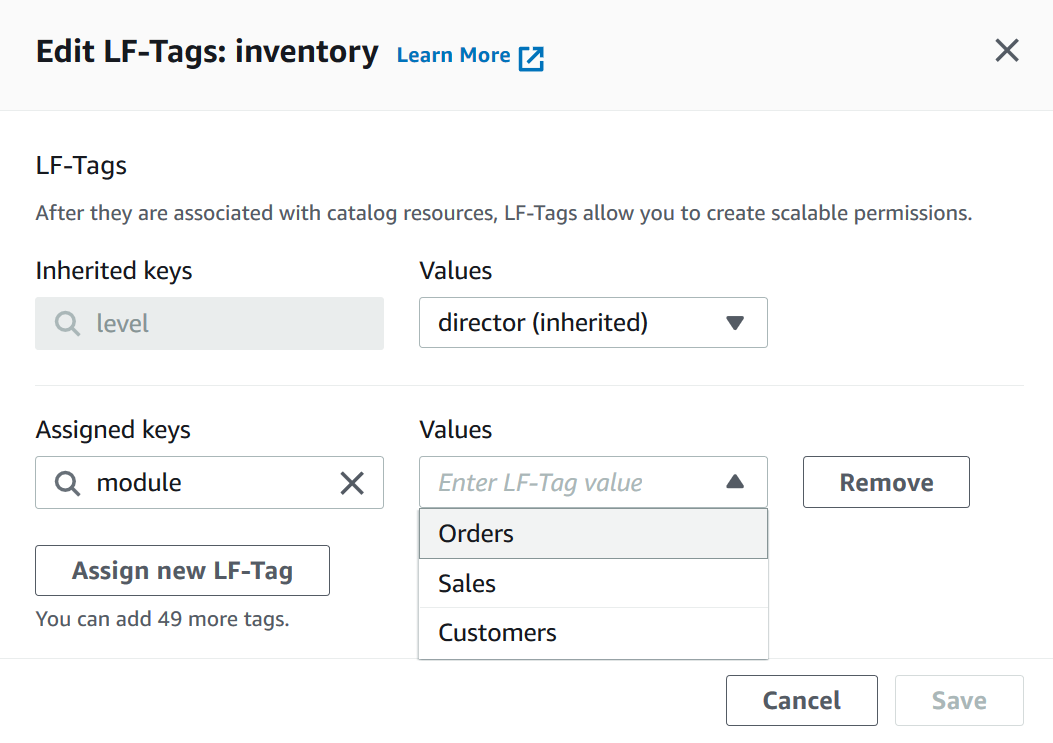This screenshot has width=1053, height=743.
Task: Collapse the LF-Tag value list using the up arrow
Action: point(735,482)
